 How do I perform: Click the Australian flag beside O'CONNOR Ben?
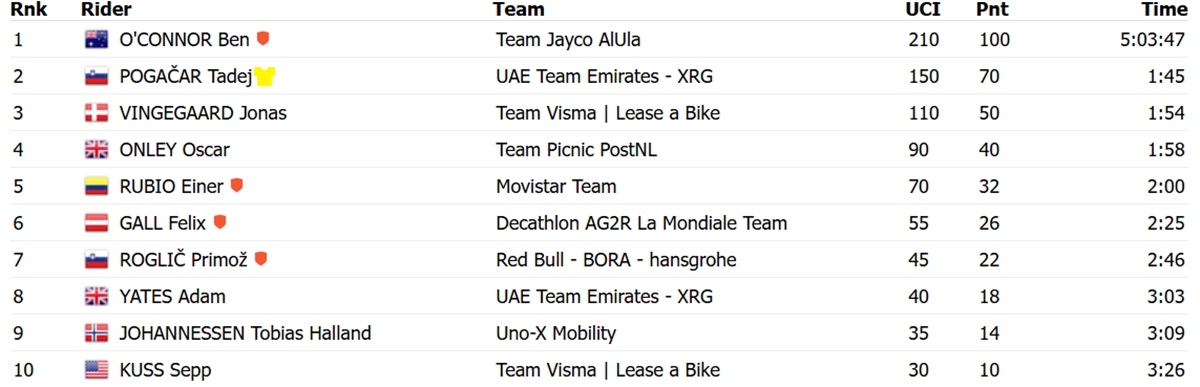[x=96, y=40]
